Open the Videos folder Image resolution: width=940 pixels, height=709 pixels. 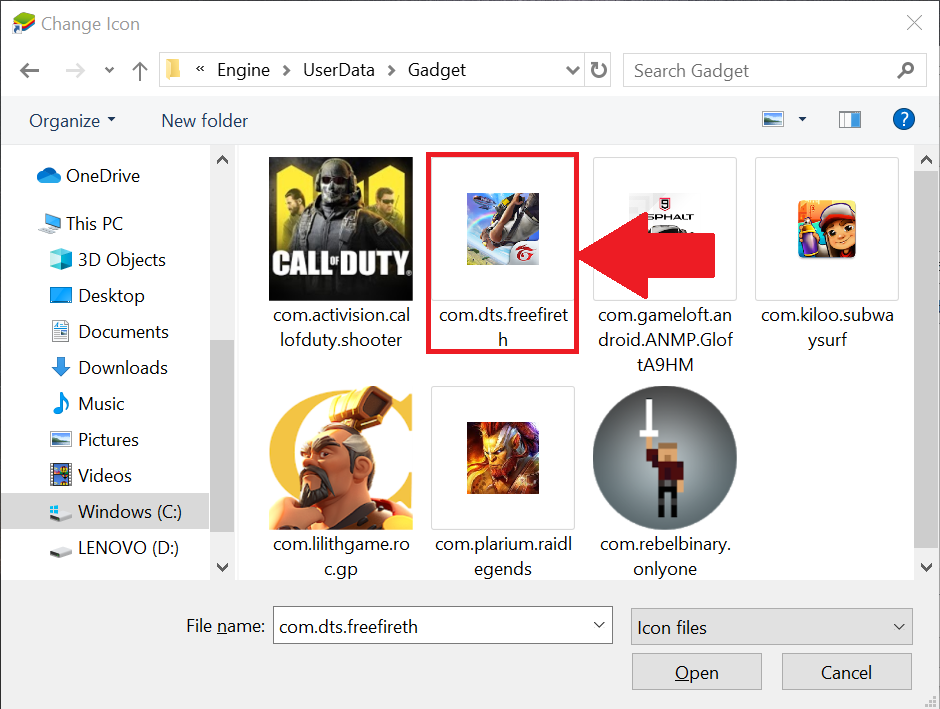point(91,475)
